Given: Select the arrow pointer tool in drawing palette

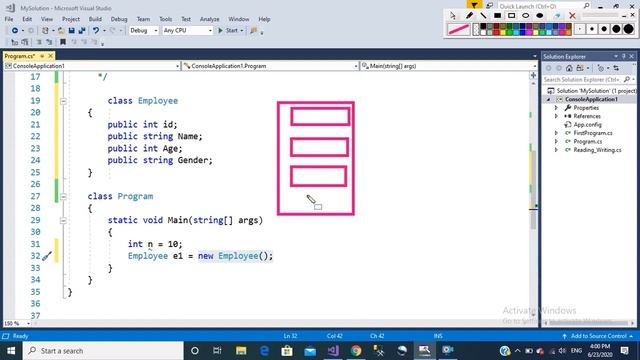Looking at the screenshot, I should (x=453, y=16).
